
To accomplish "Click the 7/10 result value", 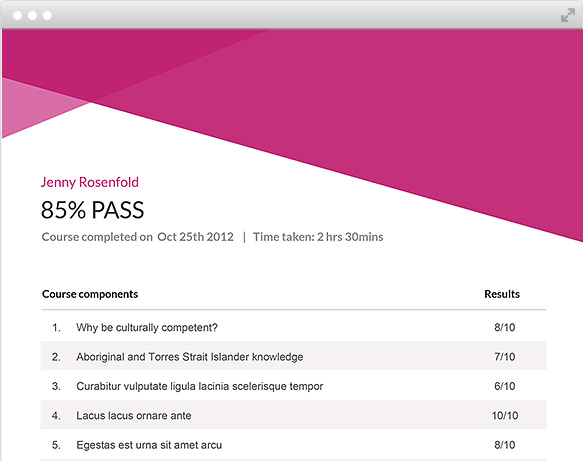I will [x=505, y=357].
